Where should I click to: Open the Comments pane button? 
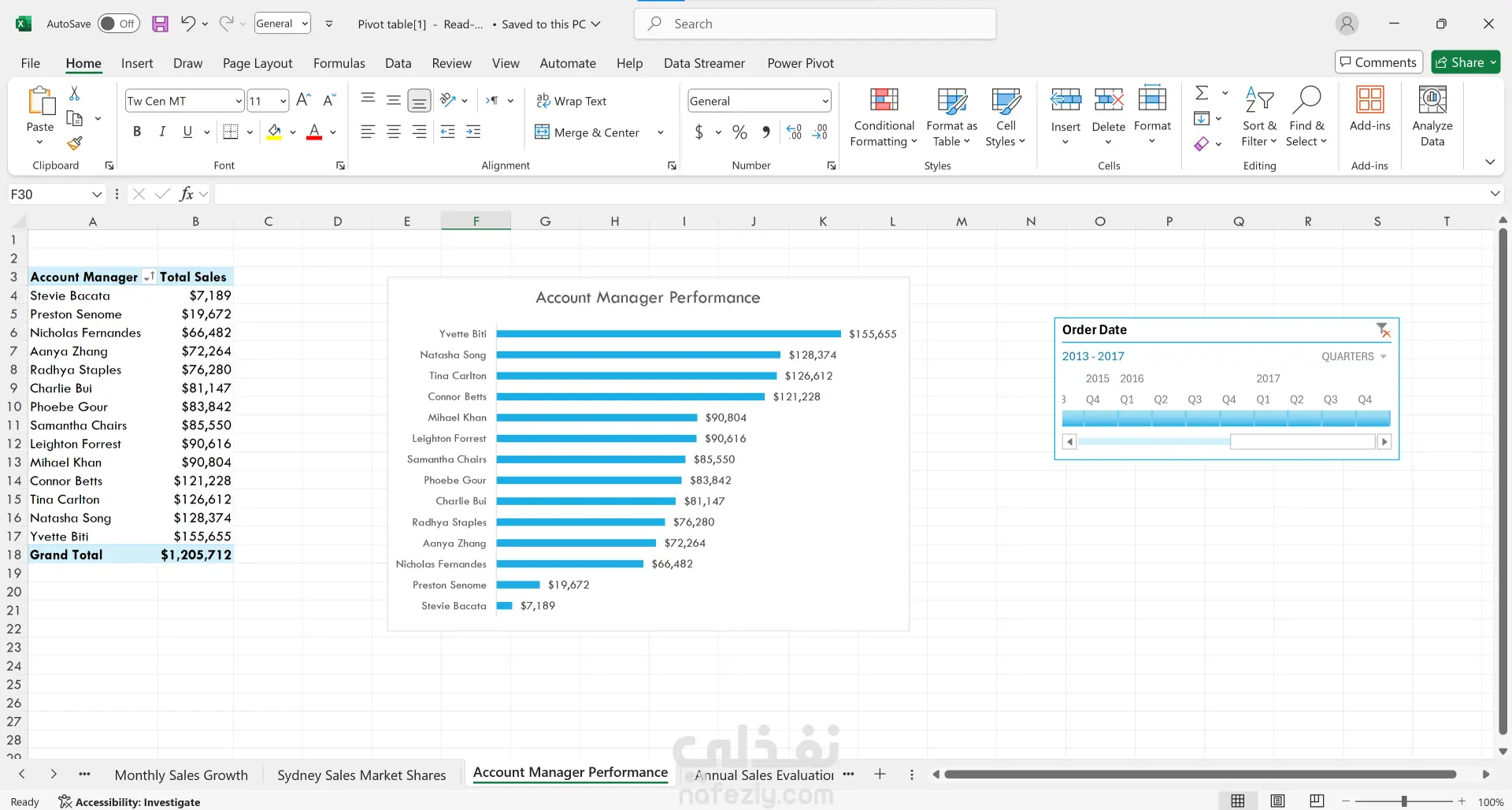tap(1378, 62)
